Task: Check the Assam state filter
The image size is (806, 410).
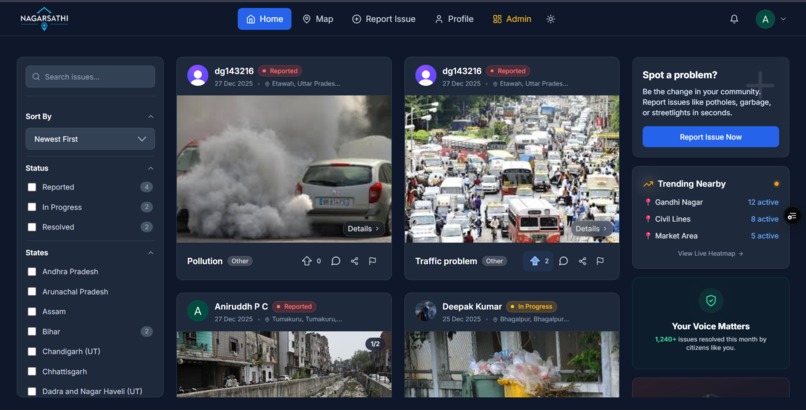Action: [32, 312]
